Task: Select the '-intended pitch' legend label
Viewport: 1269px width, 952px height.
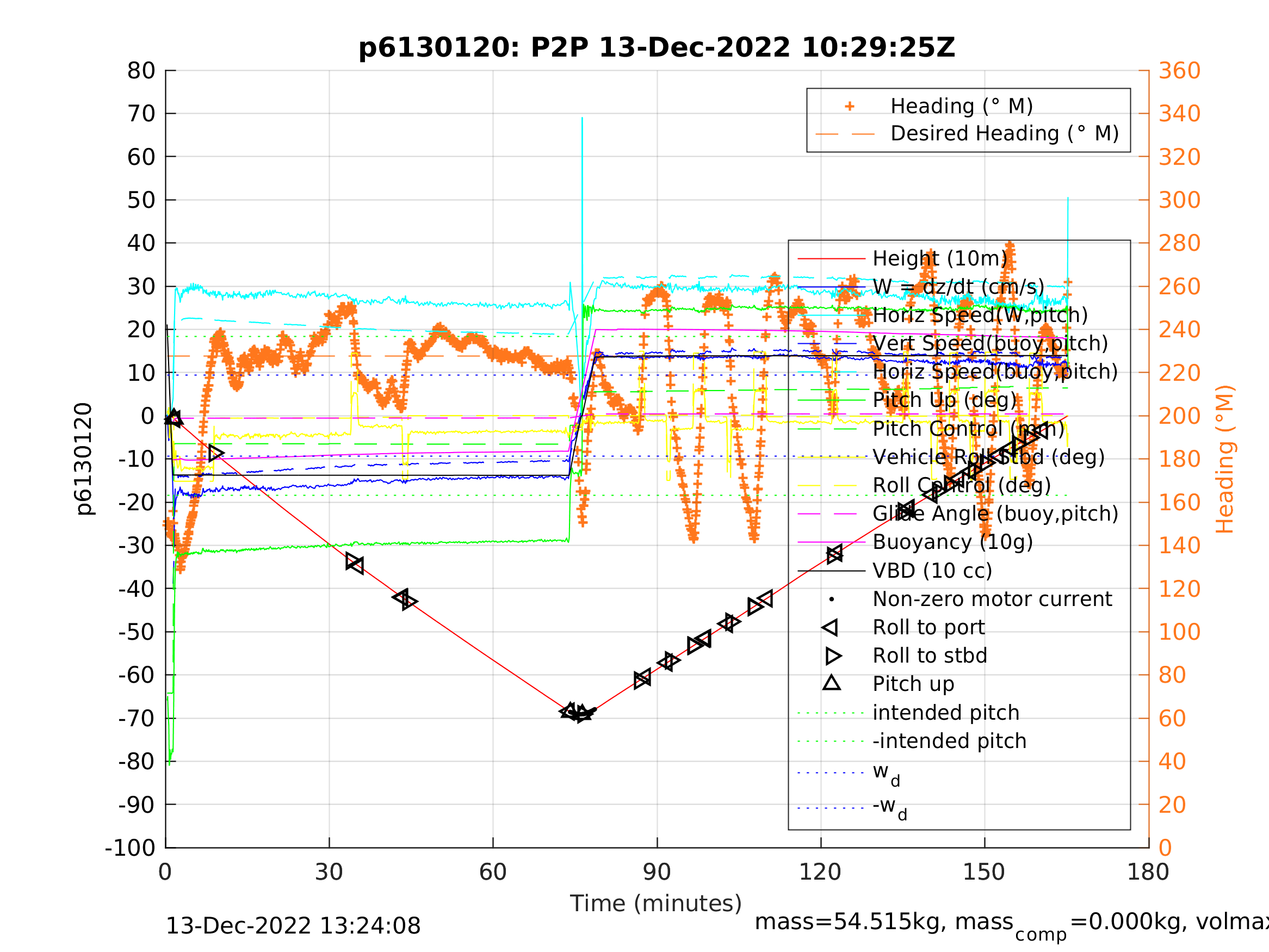Action: (x=950, y=741)
